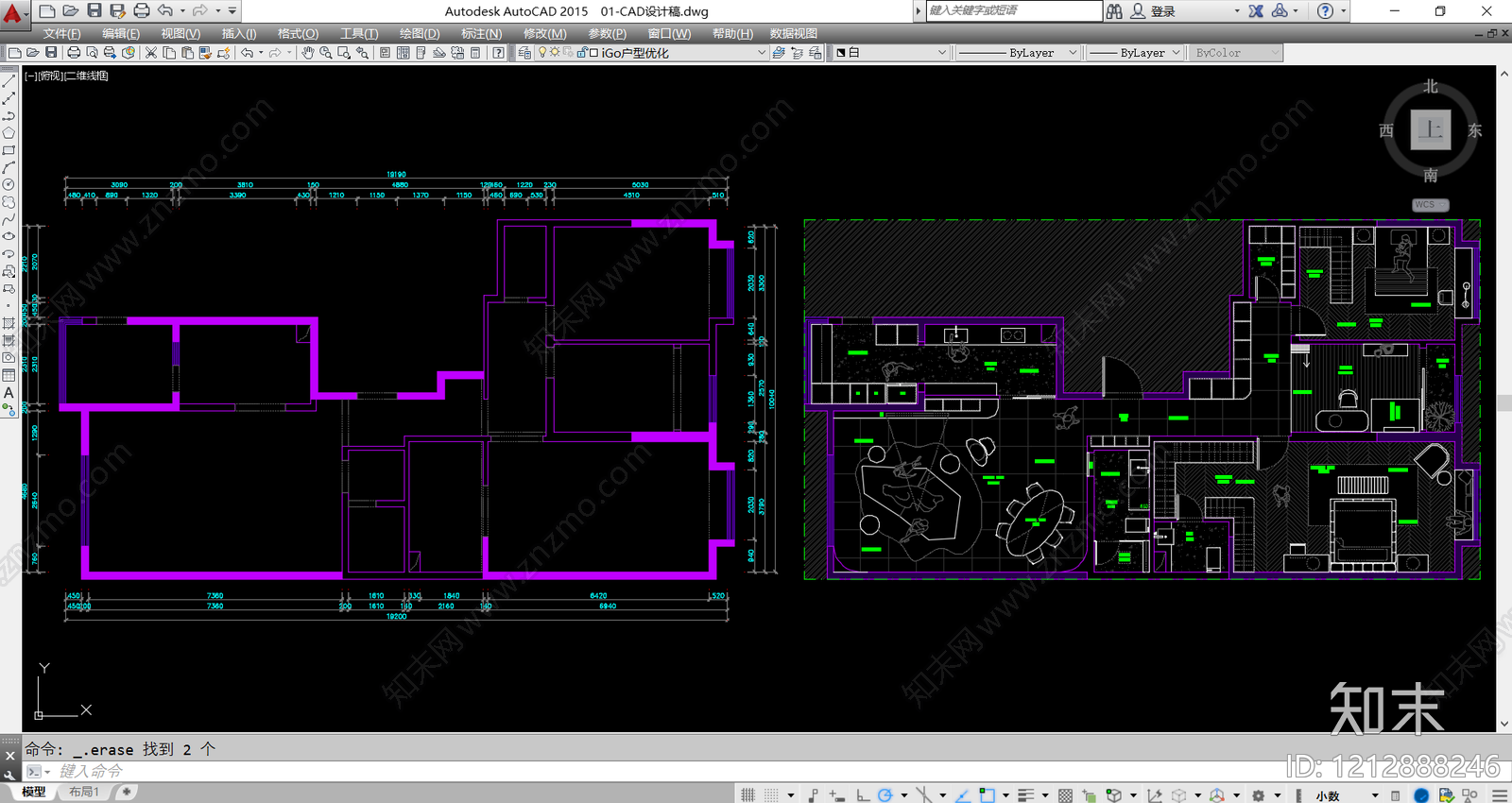Toggle grid display in status bar
This screenshot has height=803, width=1512.
pyautogui.click(x=748, y=795)
